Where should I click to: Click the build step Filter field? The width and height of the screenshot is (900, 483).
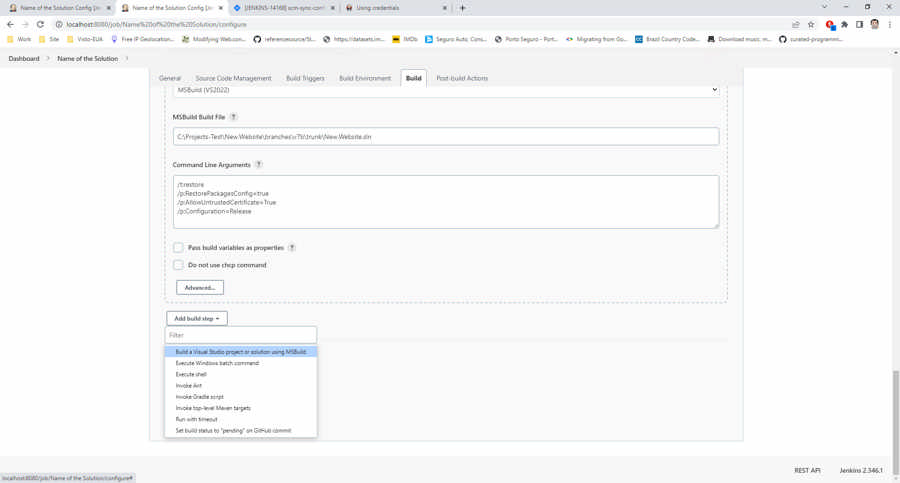(x=241, y=335)
